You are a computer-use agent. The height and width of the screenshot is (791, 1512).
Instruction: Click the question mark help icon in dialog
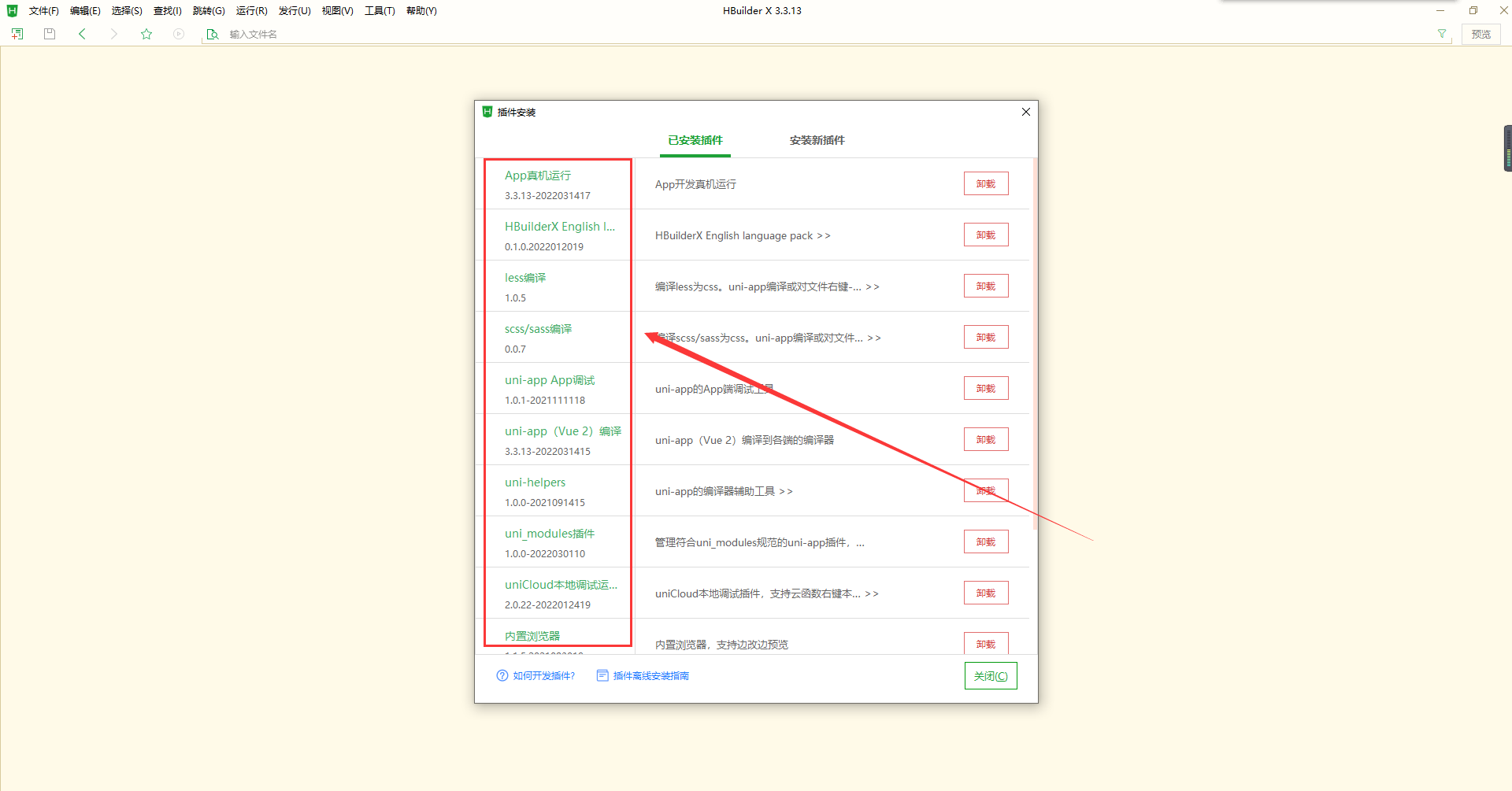click(502, 675)
